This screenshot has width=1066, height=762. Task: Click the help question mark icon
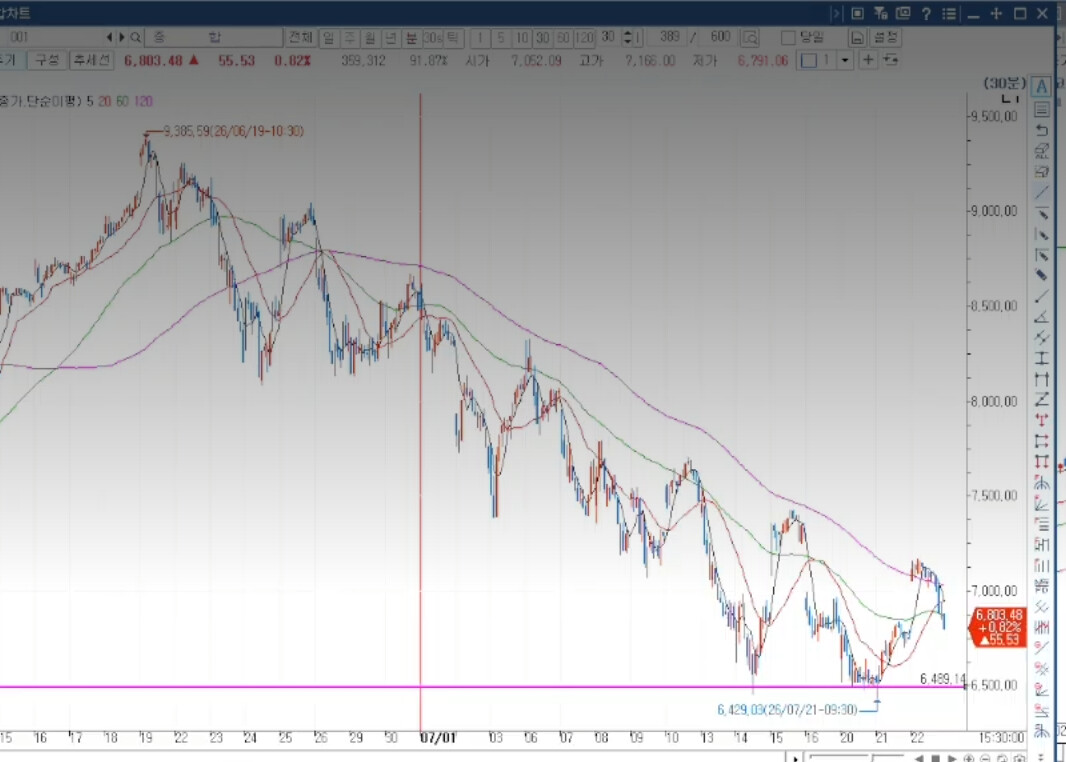926,14
